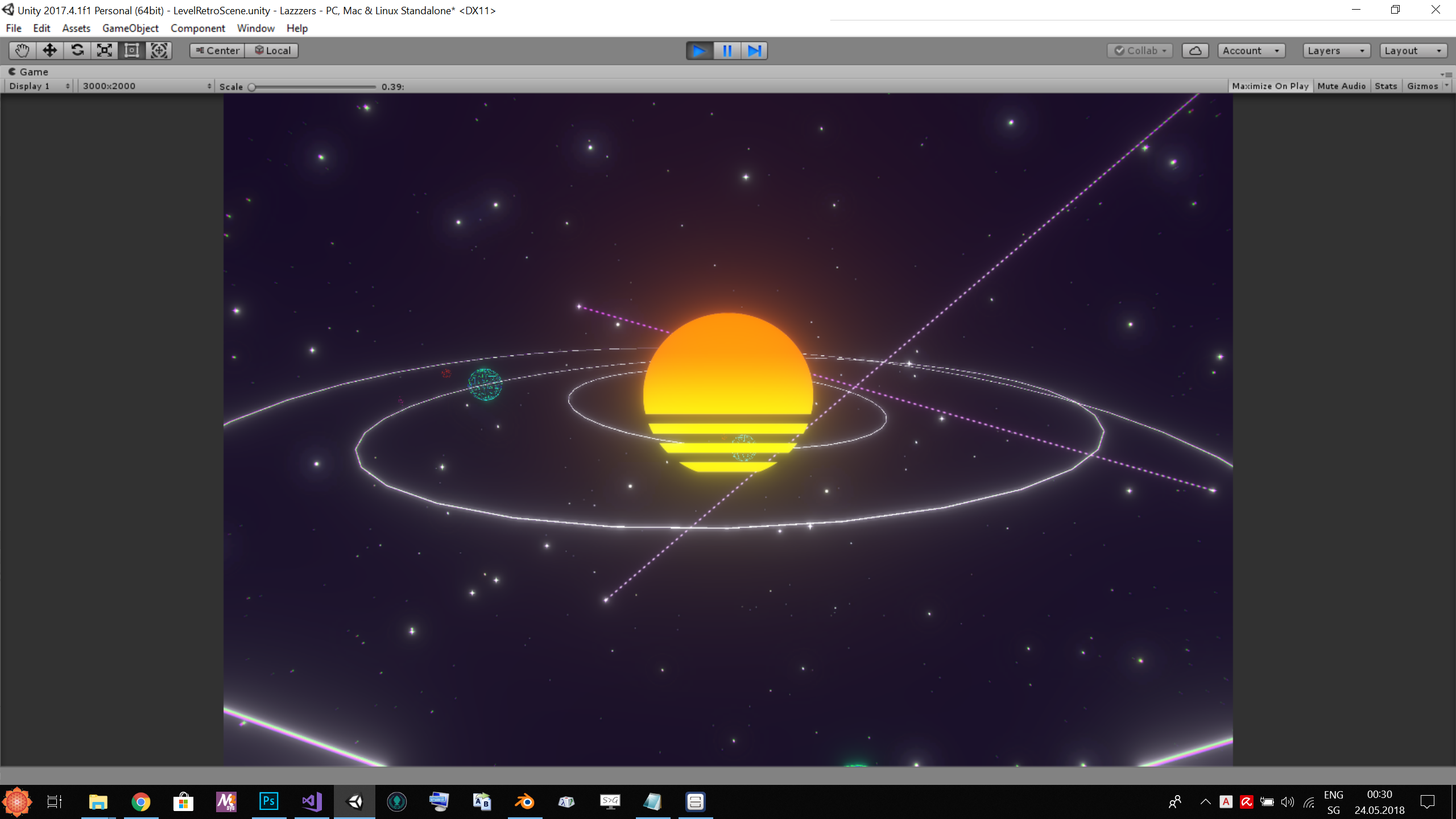Open the Layout dropdown
The height and width of the screenshot is (819, 1456).
pyautogui.click(x=1413, y=51)
